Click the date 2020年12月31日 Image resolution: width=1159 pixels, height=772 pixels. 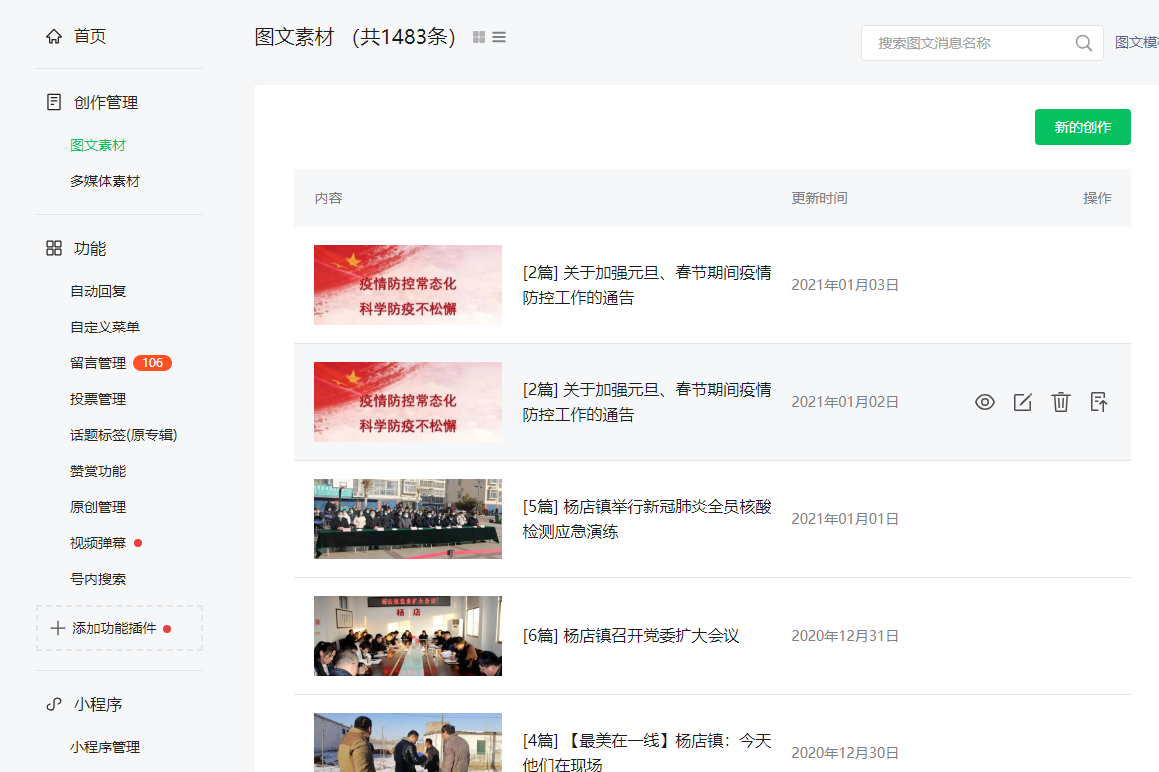pos(845,636)
